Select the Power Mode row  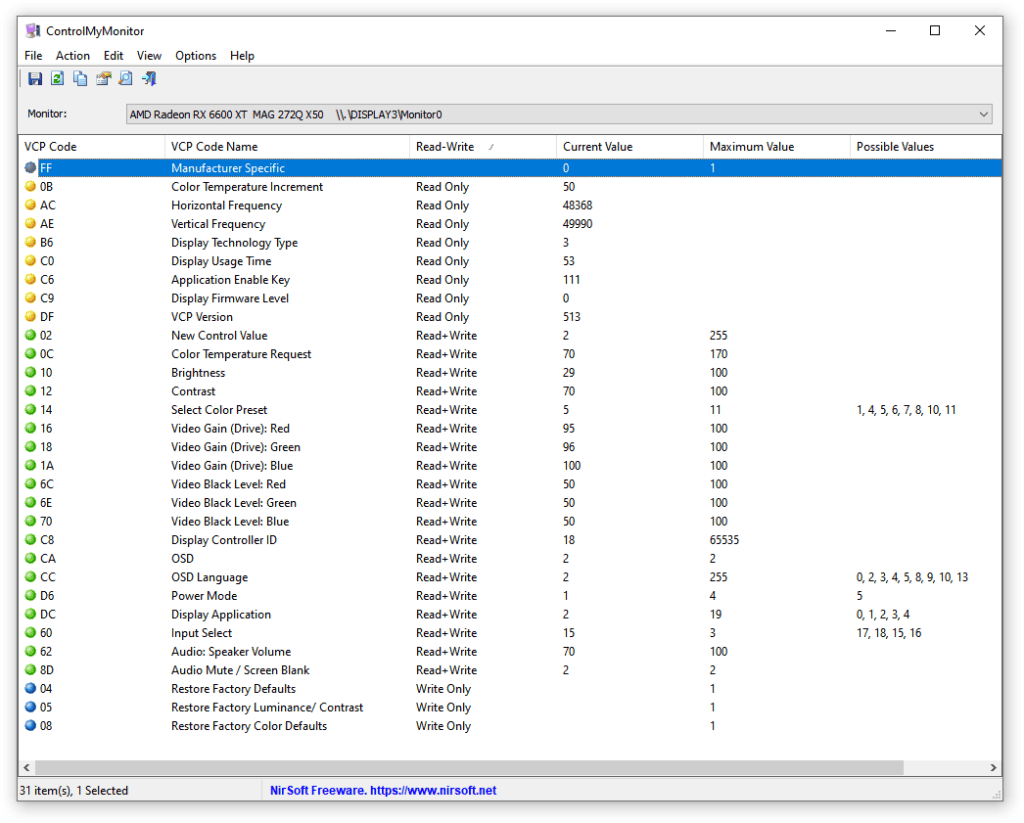click(510, 596)
